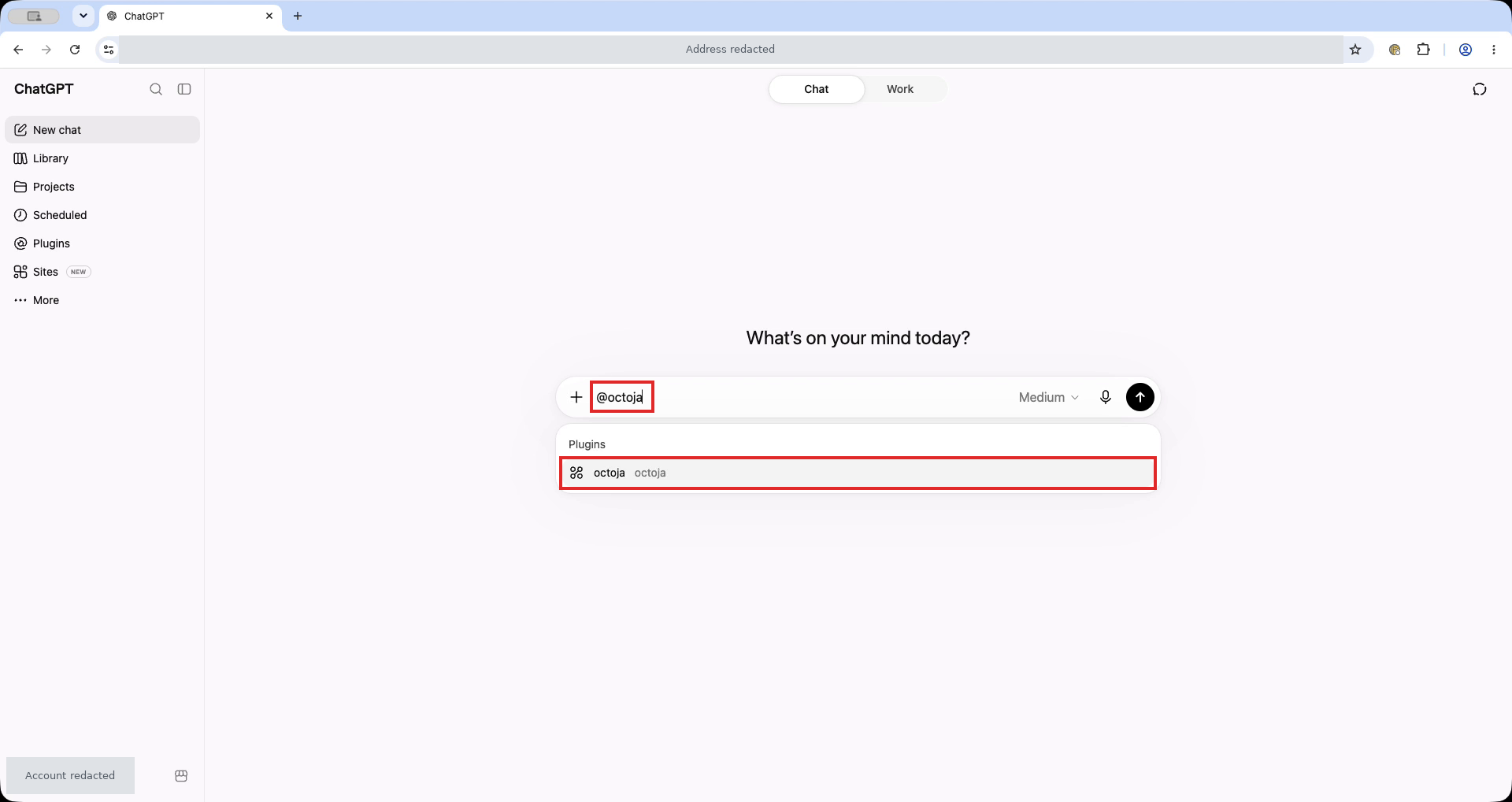Click the temporary chat icon at top right
This screenshot has height=802, width=1512.
point(1480,89)
